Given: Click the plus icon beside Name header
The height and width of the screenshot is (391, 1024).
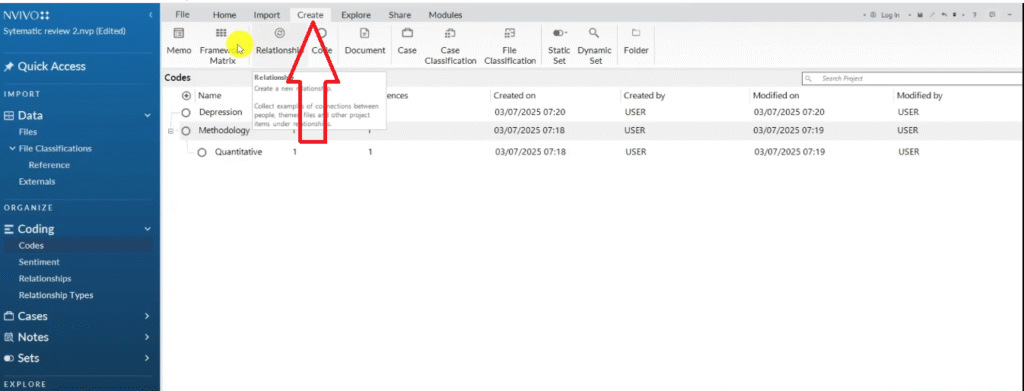Looking at the screenshot, I should [x=186, y=95].
